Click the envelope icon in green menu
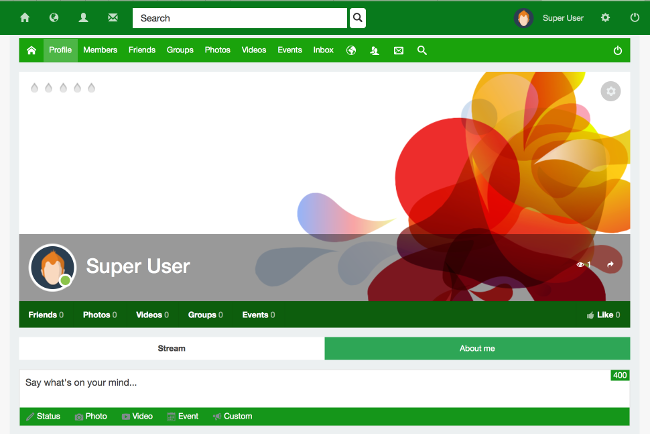 pyautogui.click(x=398, y=51)
